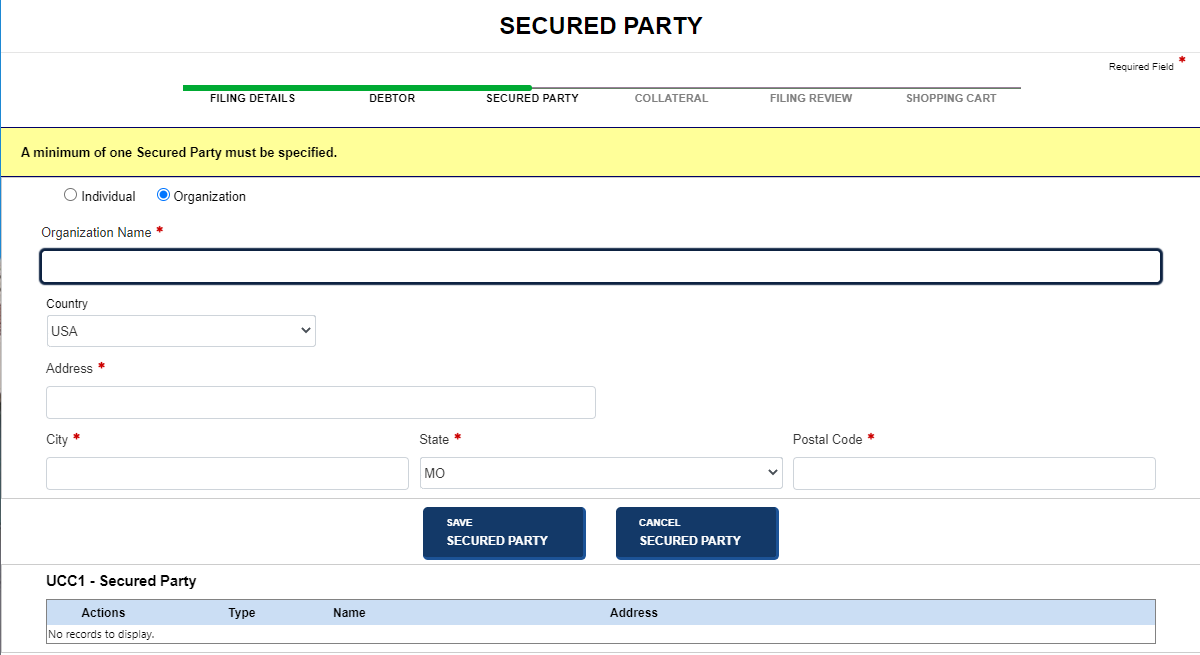1200x655 pixels.
Task: Go to the DEBTOR step
Action: (391, 98)
